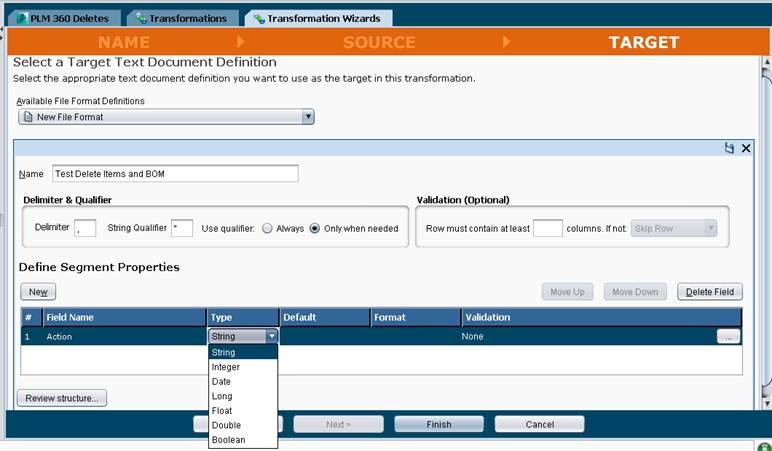This screenshot has width=772, height=451.
Task: Click the PLM 360 Deletes tab icon
Action: 22,19
